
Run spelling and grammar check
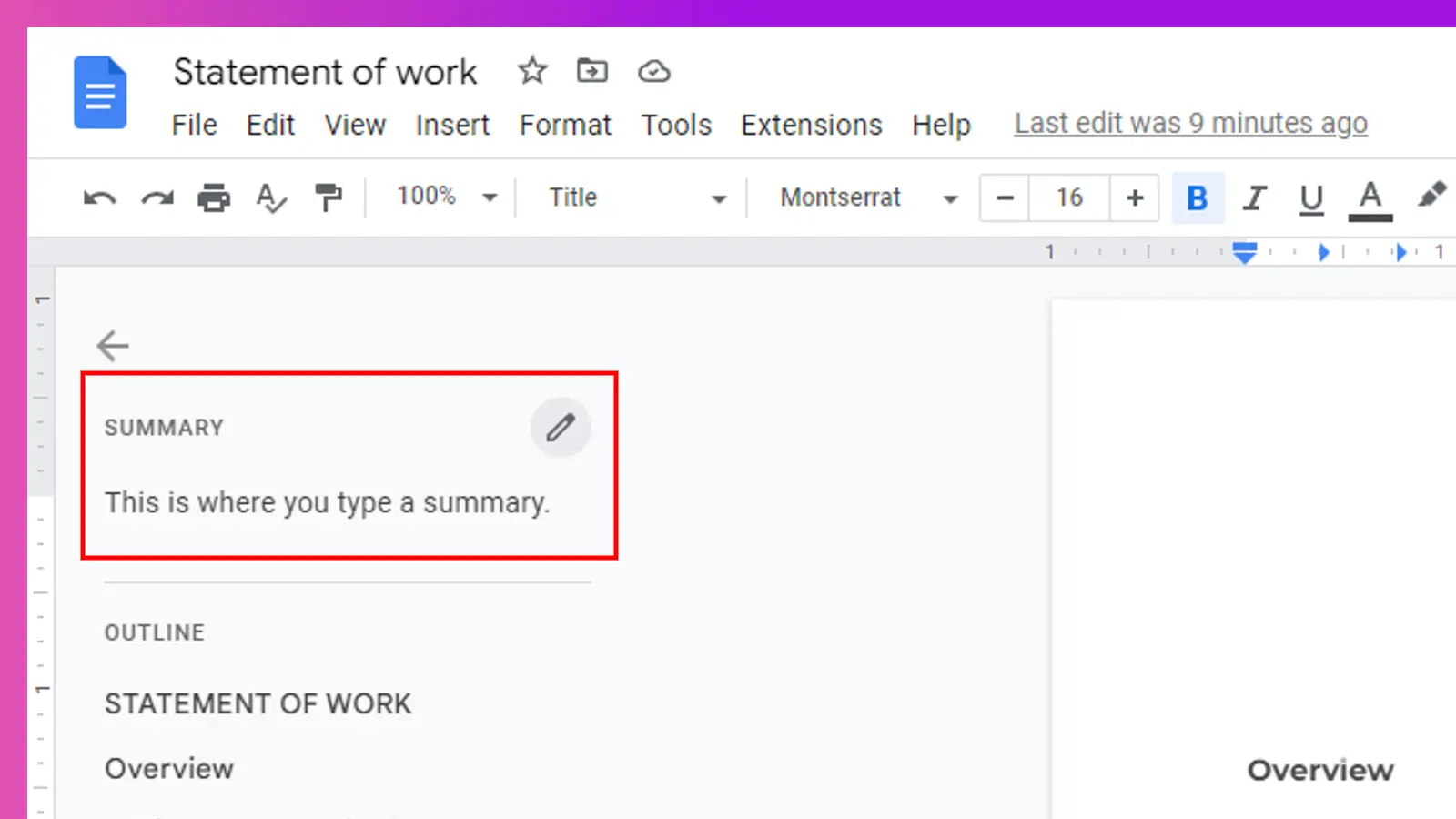[271, 197]
